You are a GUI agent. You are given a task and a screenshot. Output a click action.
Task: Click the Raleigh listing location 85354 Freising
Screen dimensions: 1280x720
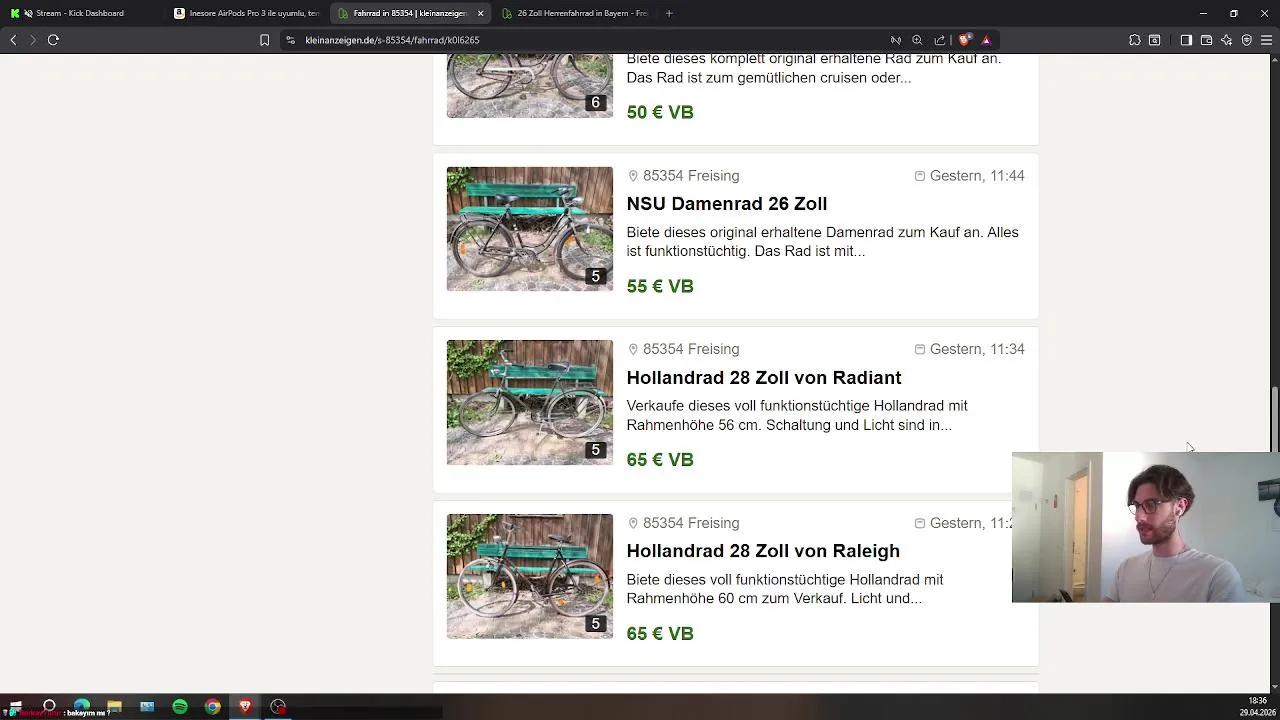[684, 523]
